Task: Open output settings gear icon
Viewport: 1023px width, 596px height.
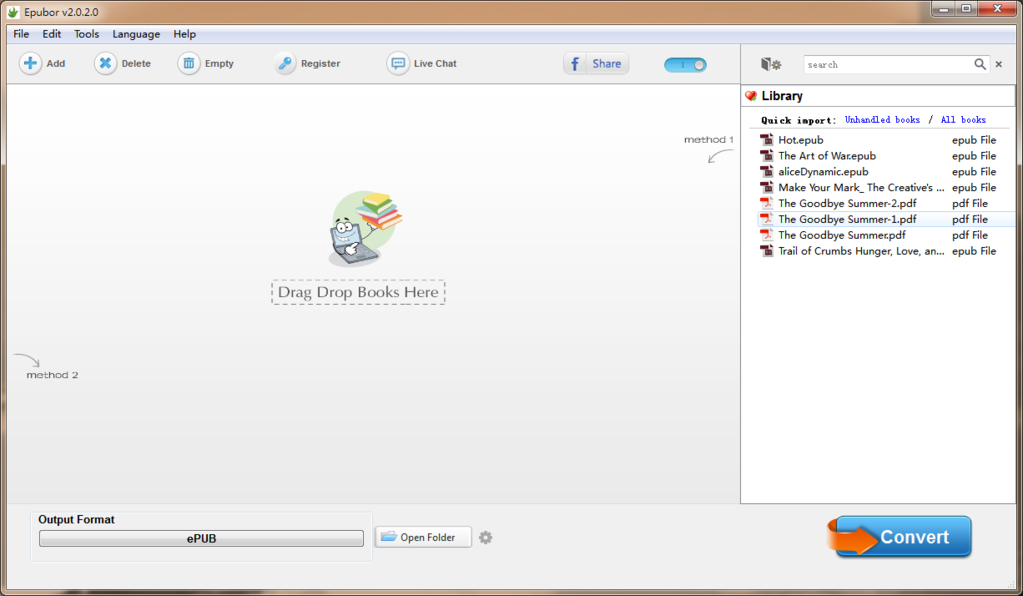Action: pyautogui.click(x=485, y=538)
